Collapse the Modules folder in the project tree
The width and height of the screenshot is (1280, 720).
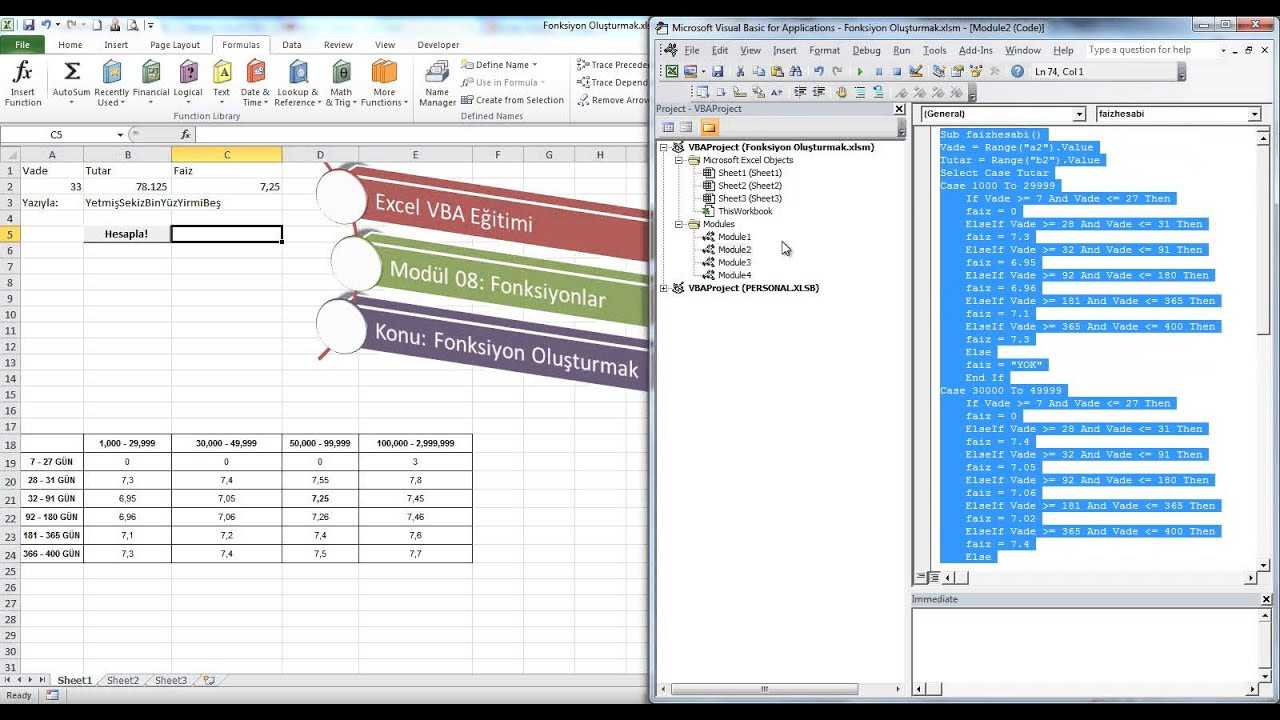point(679,224)
